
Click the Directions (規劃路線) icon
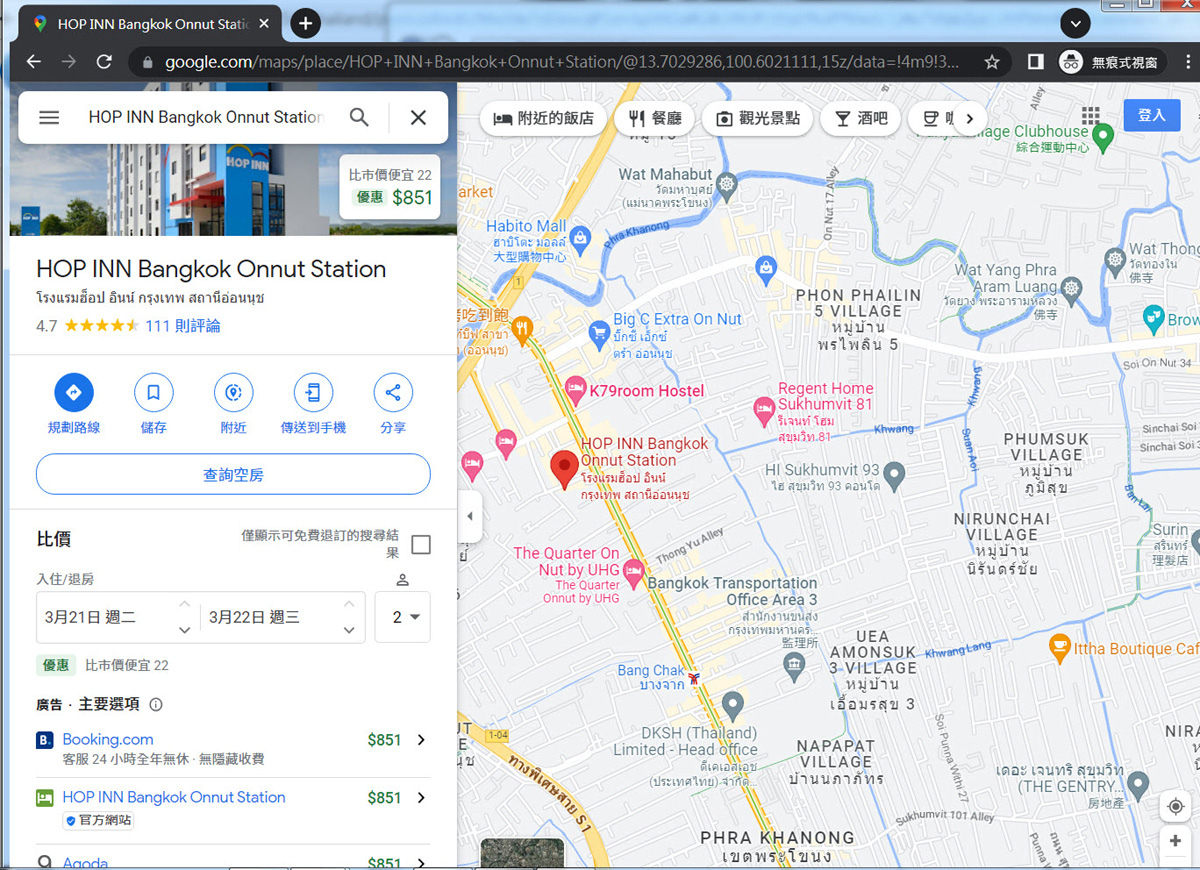[x=73, y=393]
